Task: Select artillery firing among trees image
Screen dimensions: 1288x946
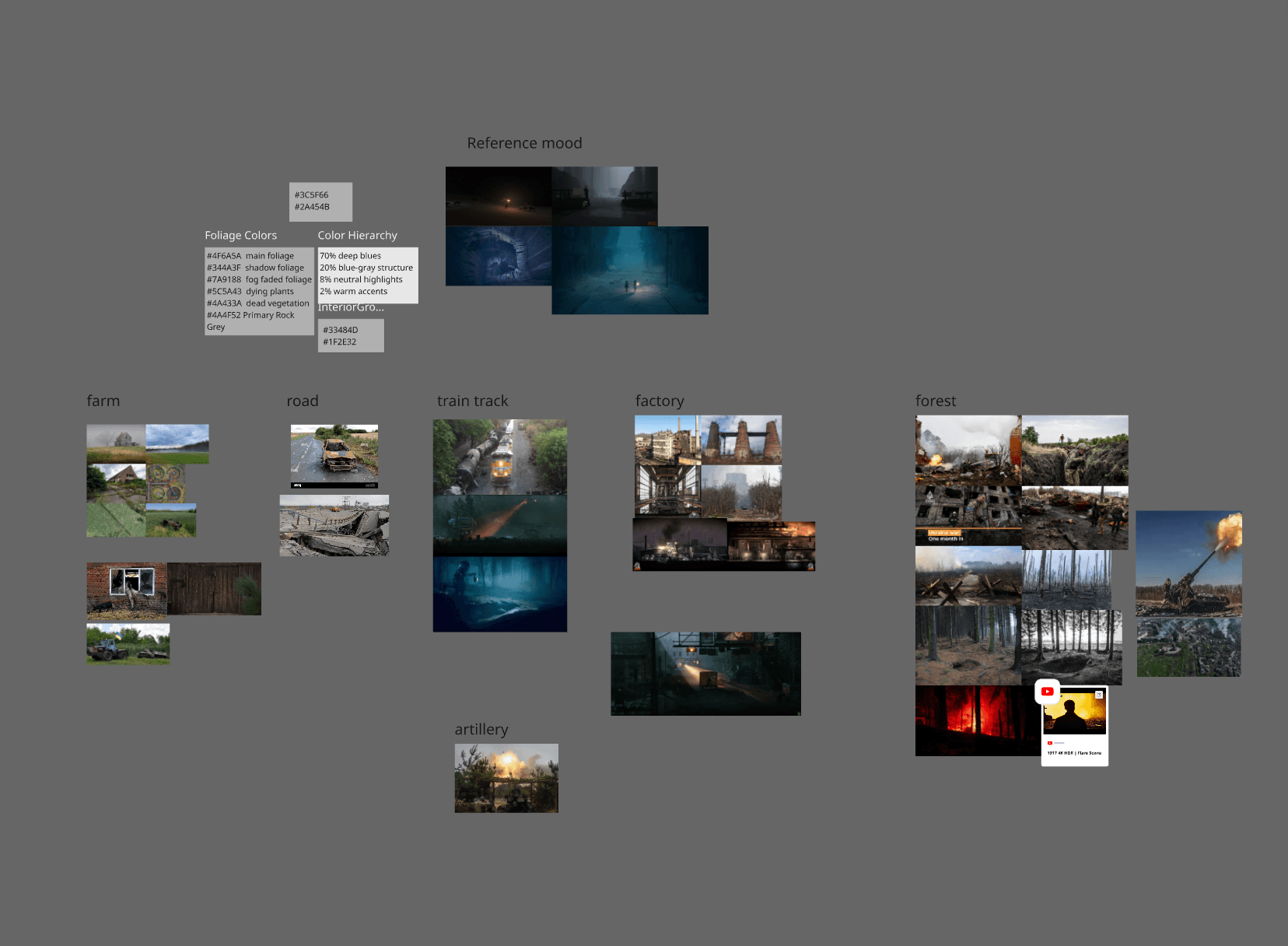Action: (x=506, y=778)
